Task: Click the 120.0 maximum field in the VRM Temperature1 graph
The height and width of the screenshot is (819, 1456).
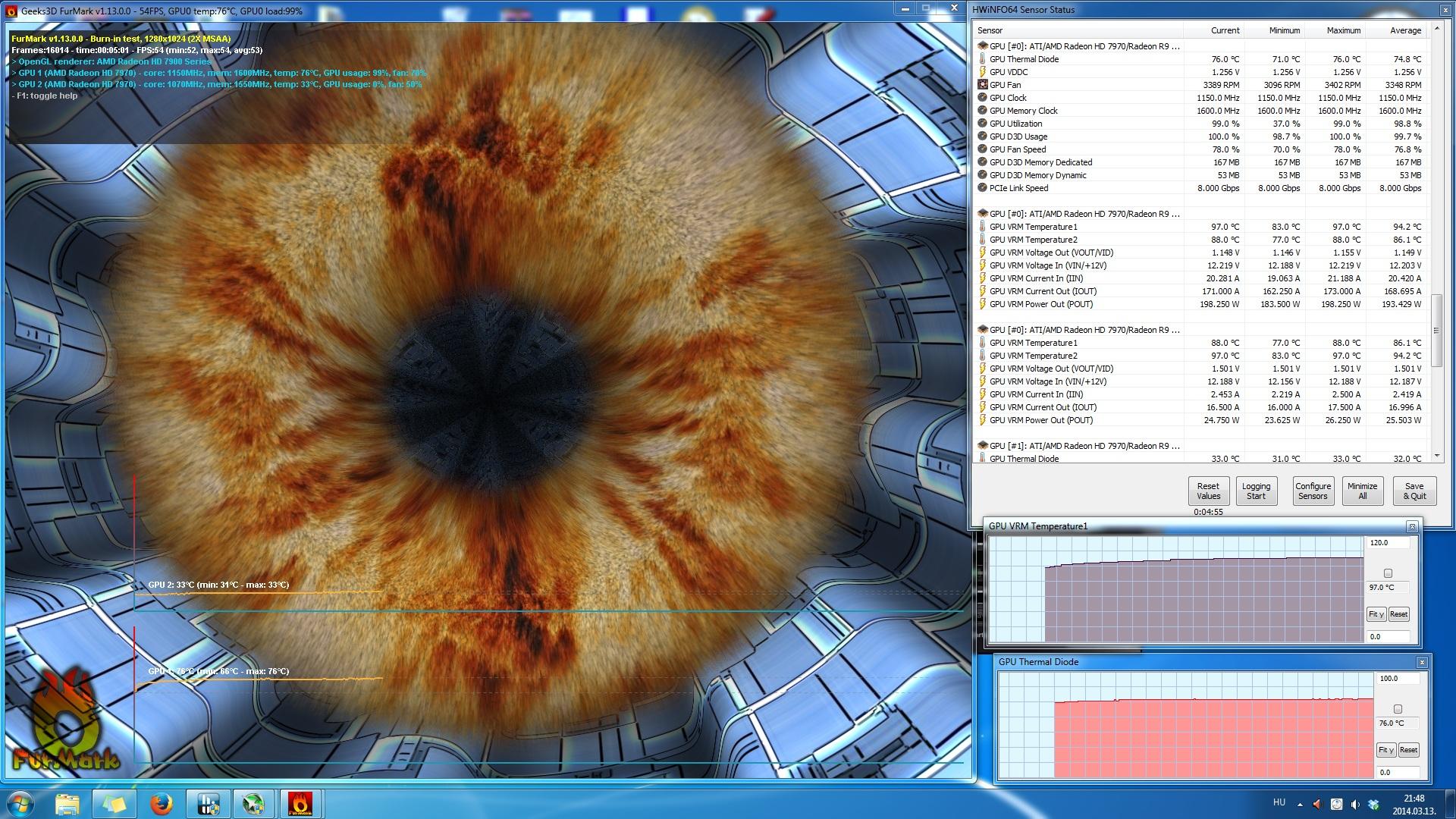Action: 1388,543
